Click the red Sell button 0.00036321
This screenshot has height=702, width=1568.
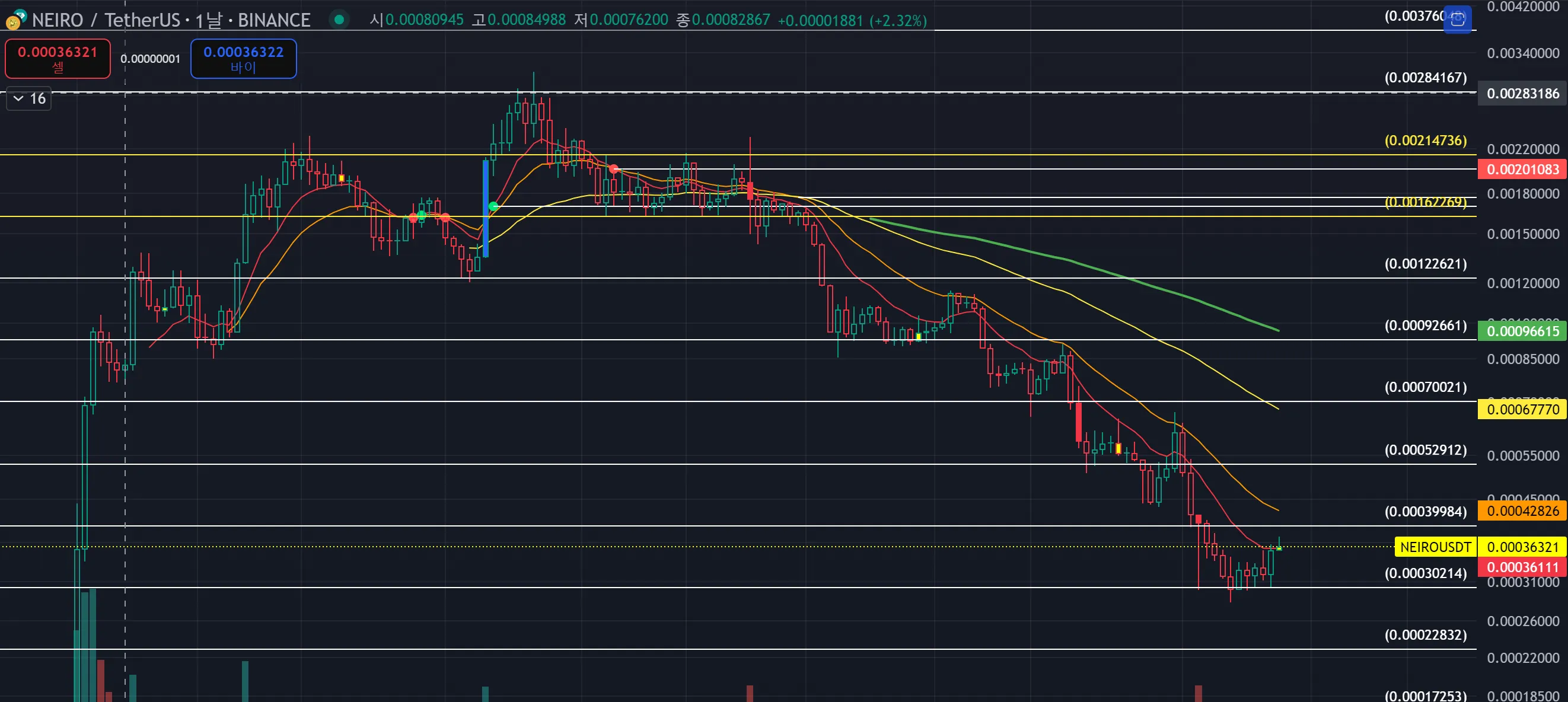pos(58,58)
